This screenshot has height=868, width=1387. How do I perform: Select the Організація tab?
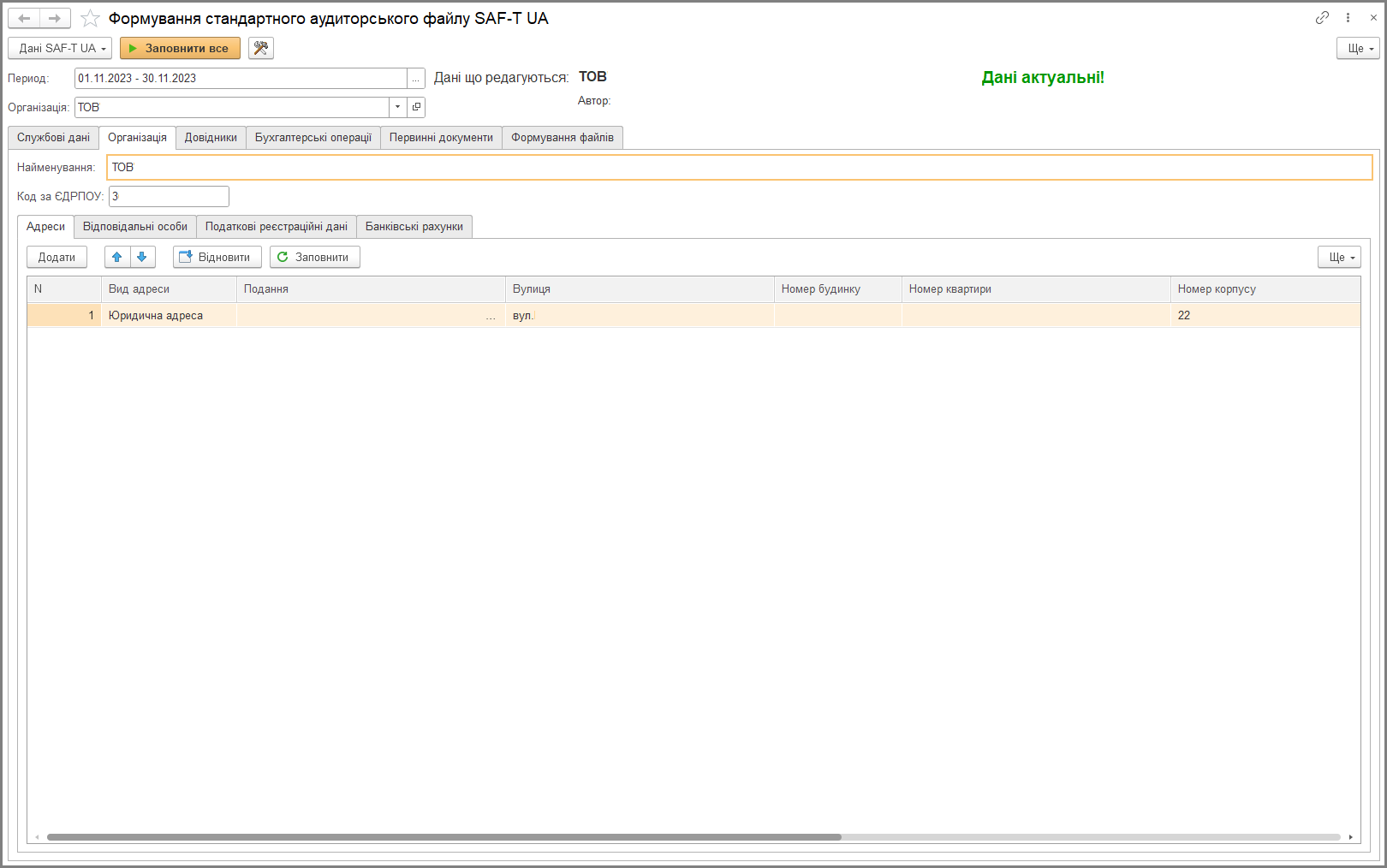(x=137, y=137)
